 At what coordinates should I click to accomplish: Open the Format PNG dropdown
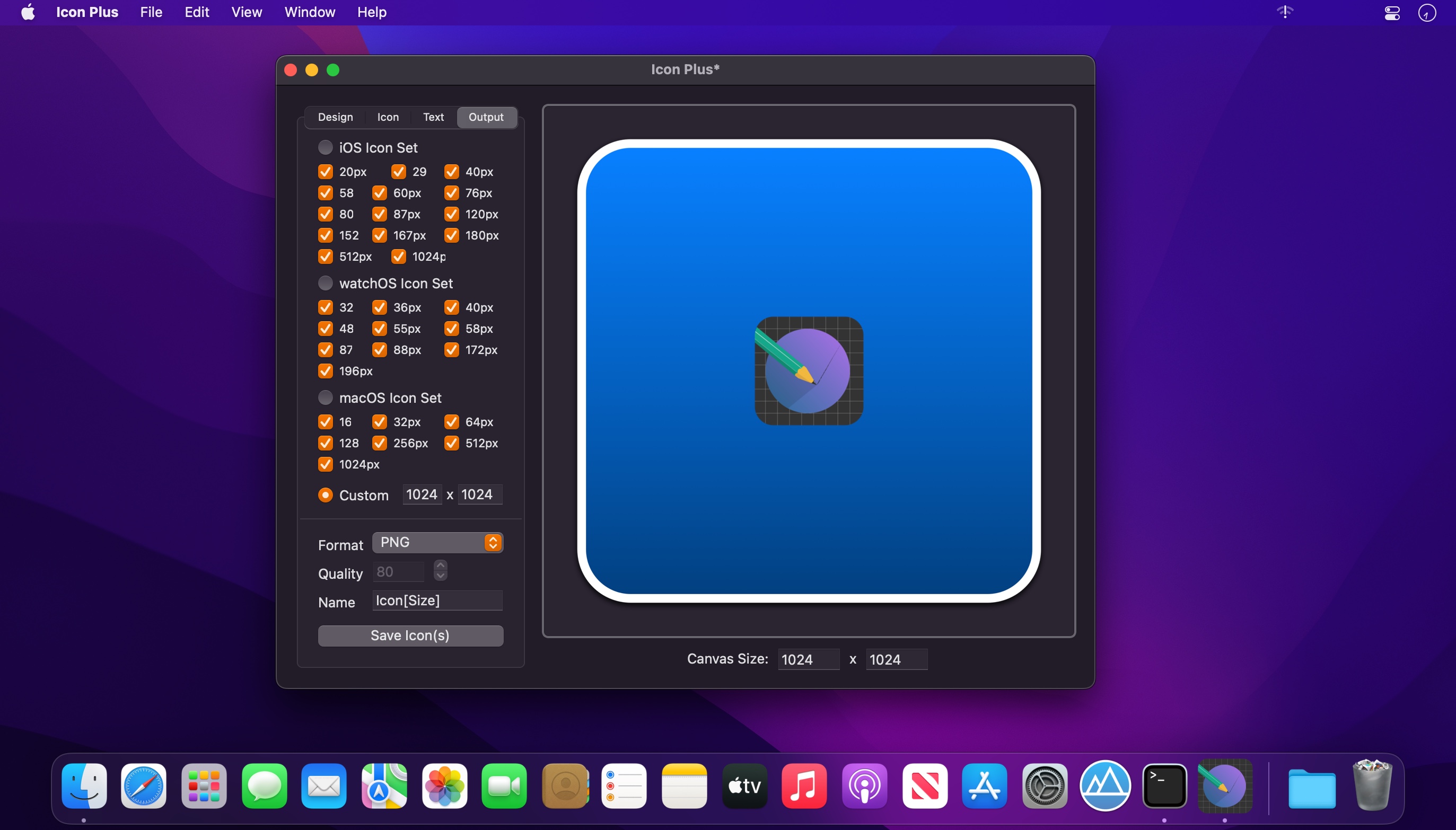437,542
